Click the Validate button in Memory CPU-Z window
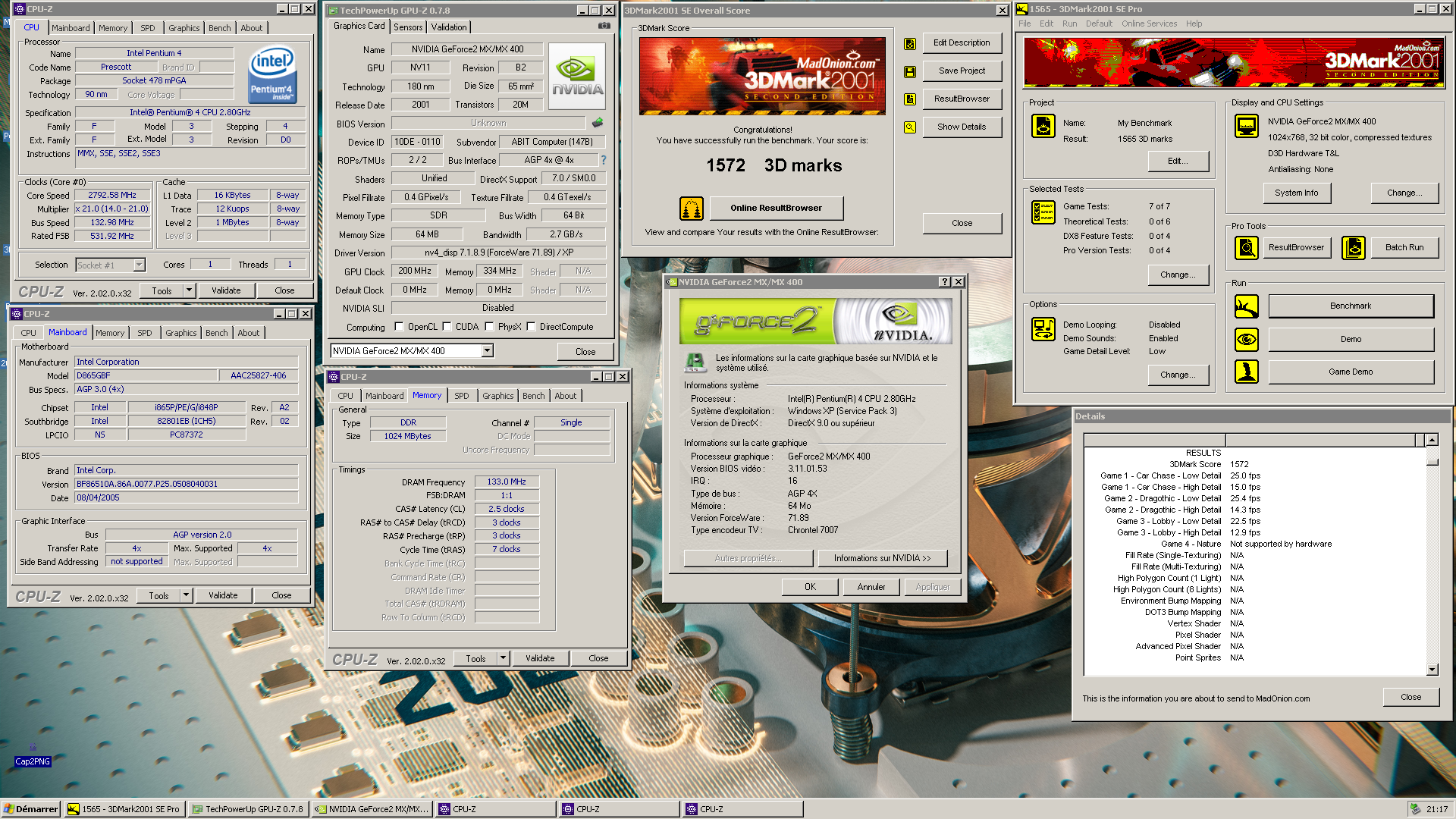Image resolution: width=1456 pixels, height=819 pixels. tap(540, 658)
